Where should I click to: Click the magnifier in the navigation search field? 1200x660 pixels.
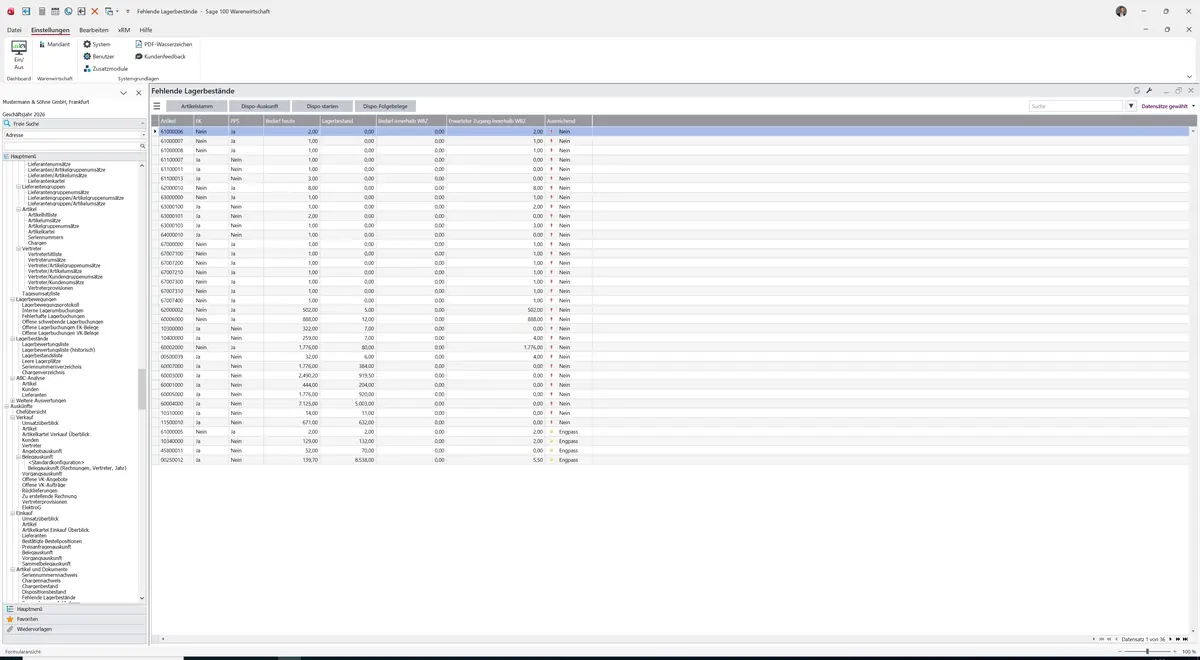143,146
